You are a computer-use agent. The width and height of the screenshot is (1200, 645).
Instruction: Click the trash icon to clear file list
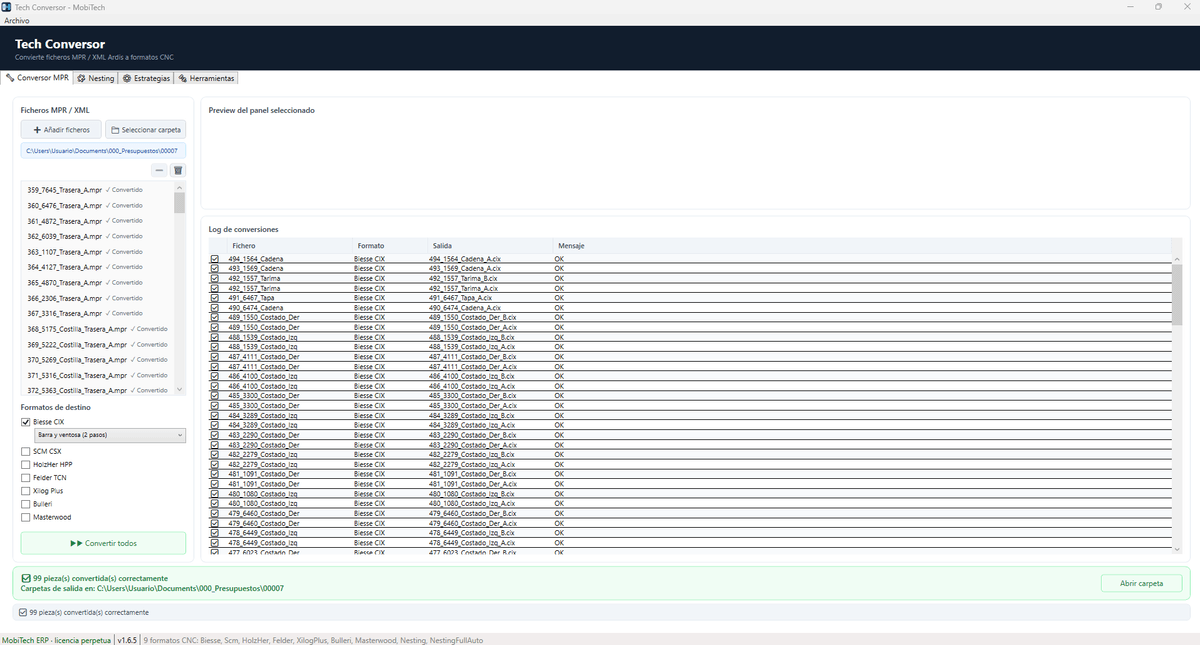coord(178,171)
